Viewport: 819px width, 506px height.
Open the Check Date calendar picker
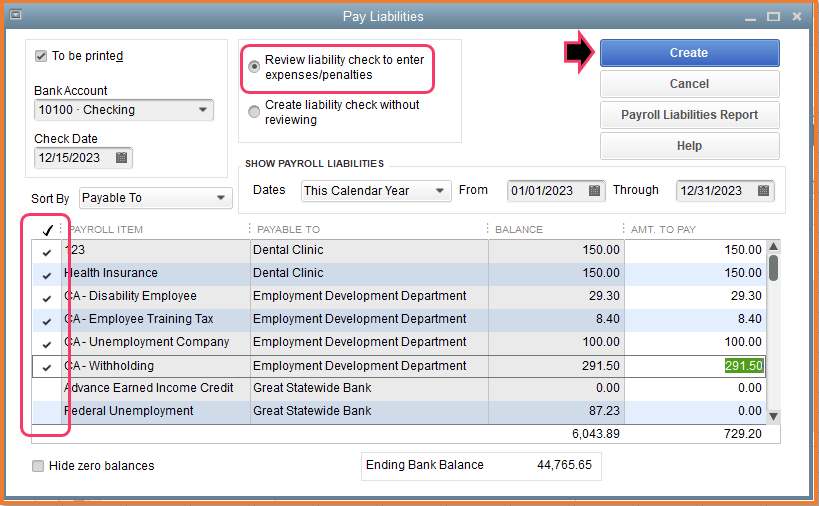[x=121, y=158]
